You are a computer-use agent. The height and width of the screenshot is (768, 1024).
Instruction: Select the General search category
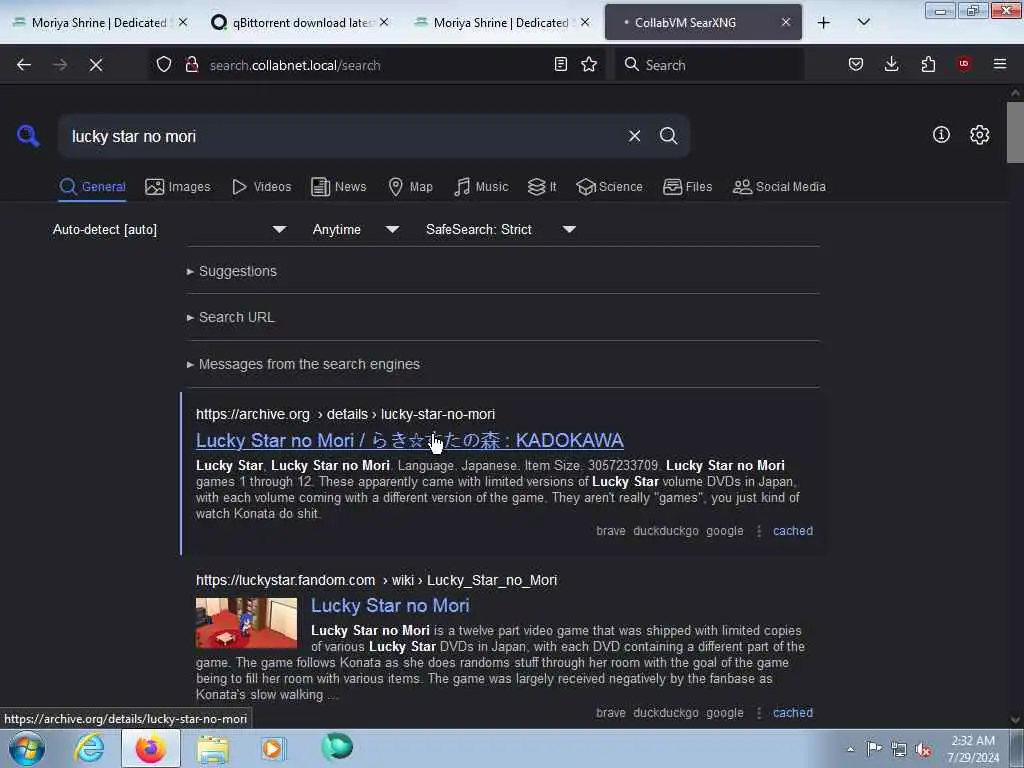(92, 187)
